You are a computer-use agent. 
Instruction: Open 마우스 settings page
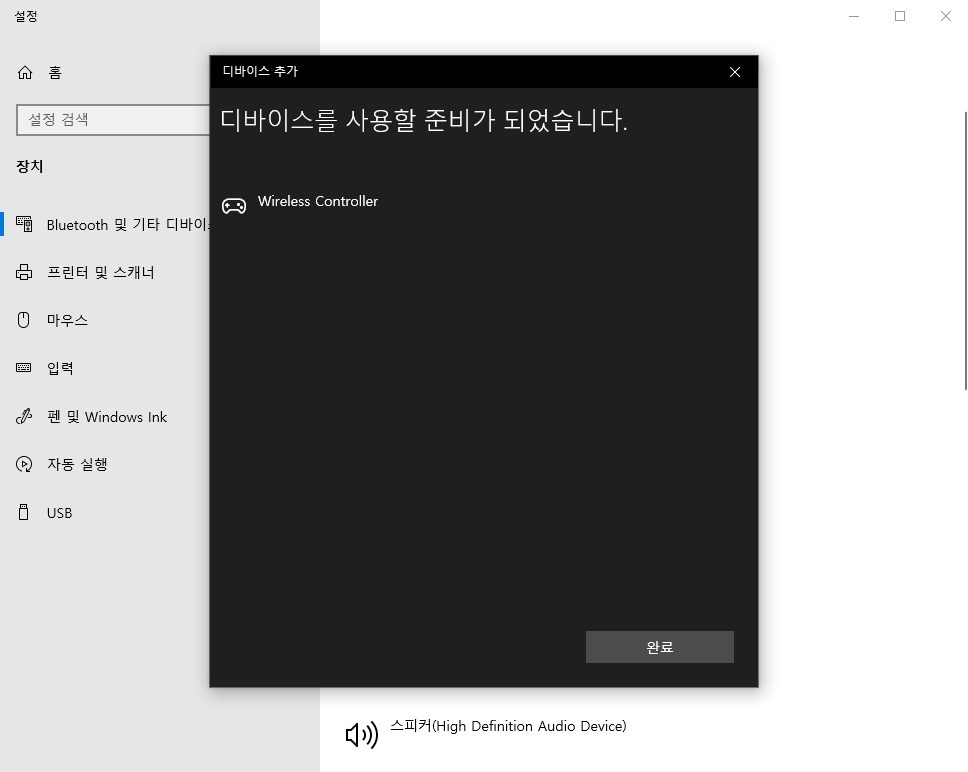point(67,320)
